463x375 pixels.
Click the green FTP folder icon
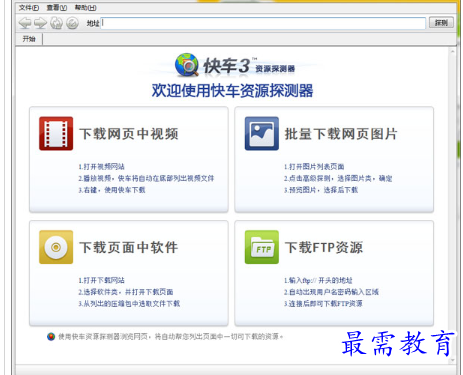tap(262, 247)
